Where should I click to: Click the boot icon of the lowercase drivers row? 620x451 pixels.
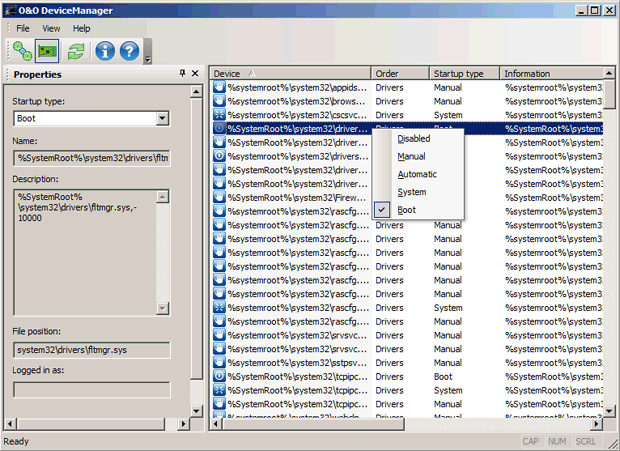click(x=219, y=156)
